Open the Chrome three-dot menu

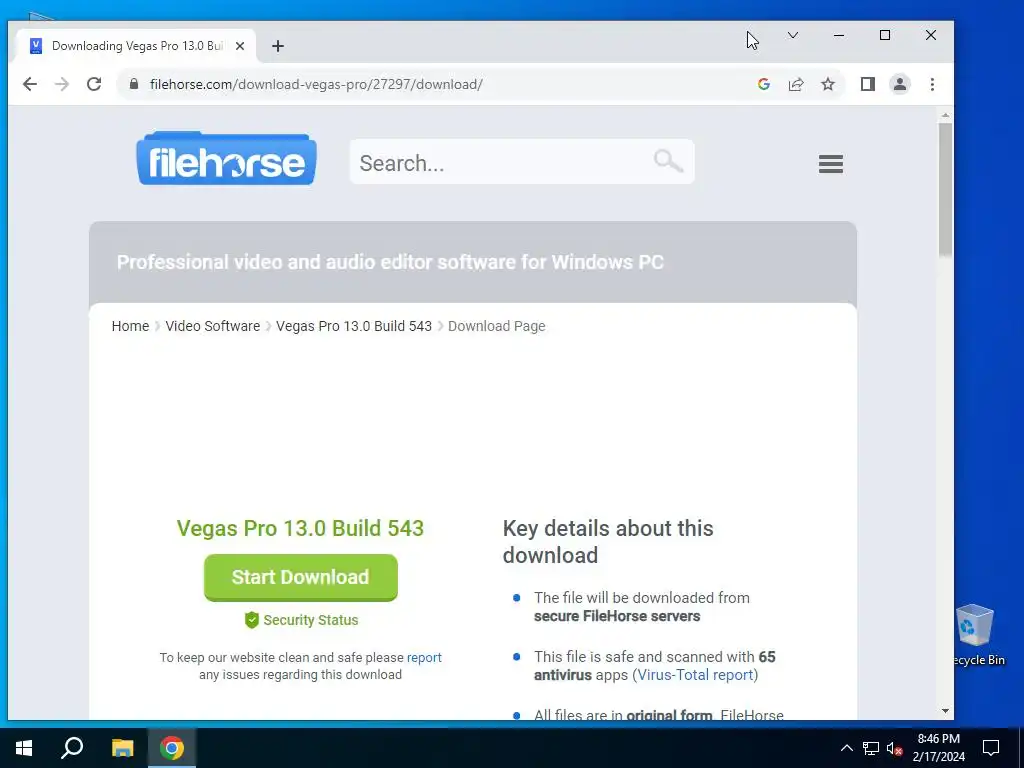932,84
